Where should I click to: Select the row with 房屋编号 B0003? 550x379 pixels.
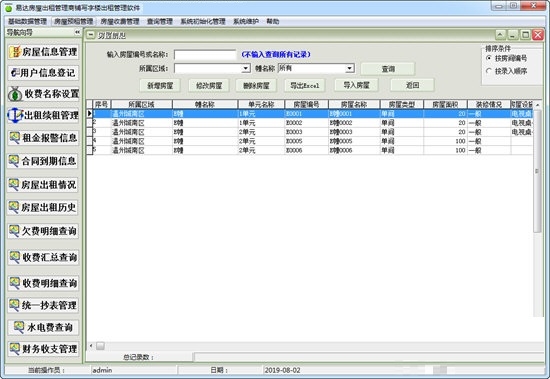click(310, 132)
